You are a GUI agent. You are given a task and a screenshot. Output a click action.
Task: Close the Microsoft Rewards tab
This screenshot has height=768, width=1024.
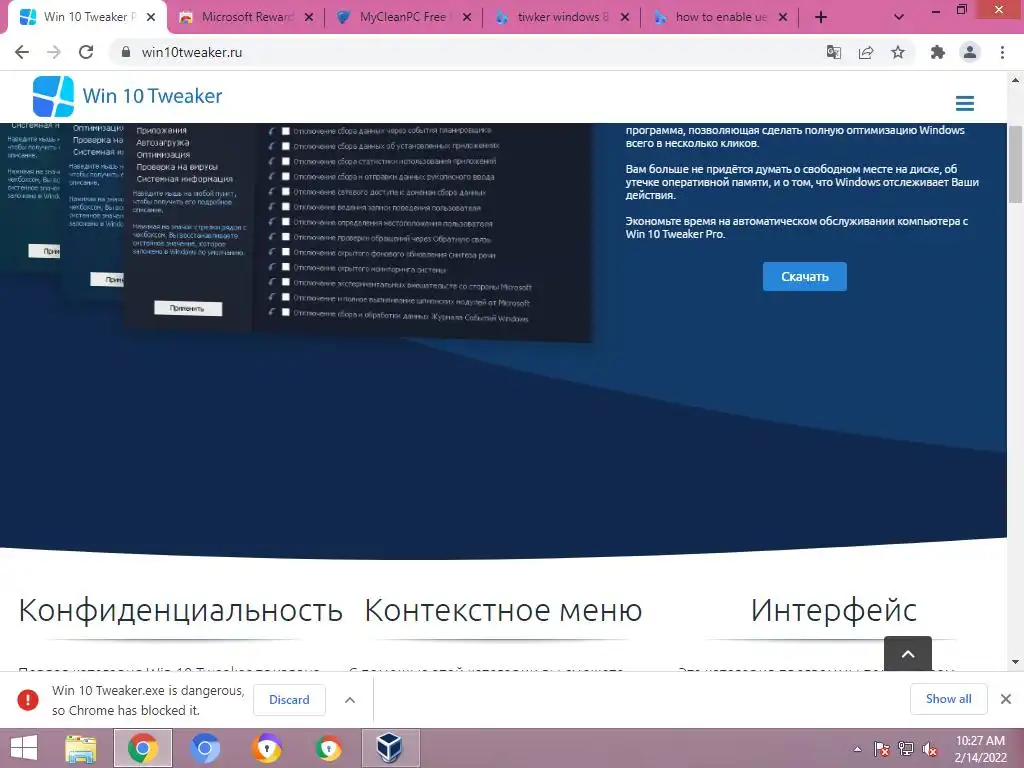309,17
